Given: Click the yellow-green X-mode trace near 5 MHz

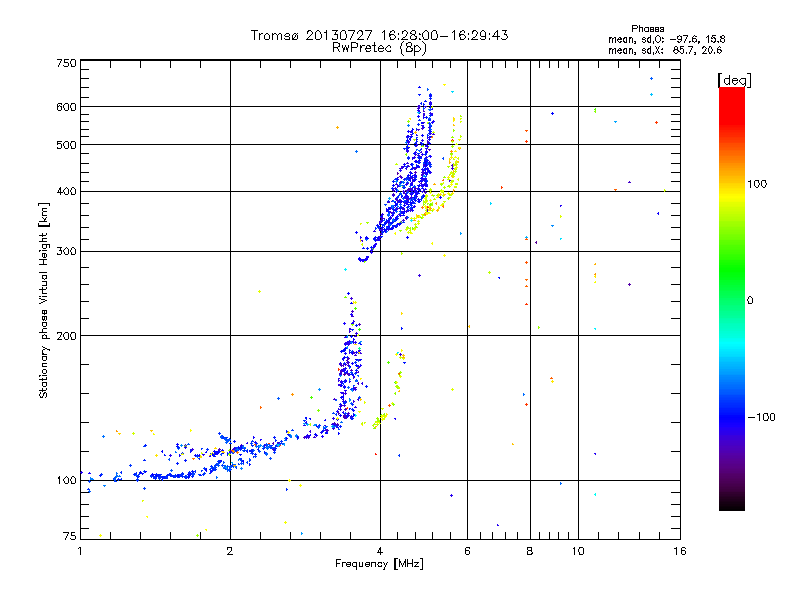Looking at the screenshot, I should pos(434,199).
